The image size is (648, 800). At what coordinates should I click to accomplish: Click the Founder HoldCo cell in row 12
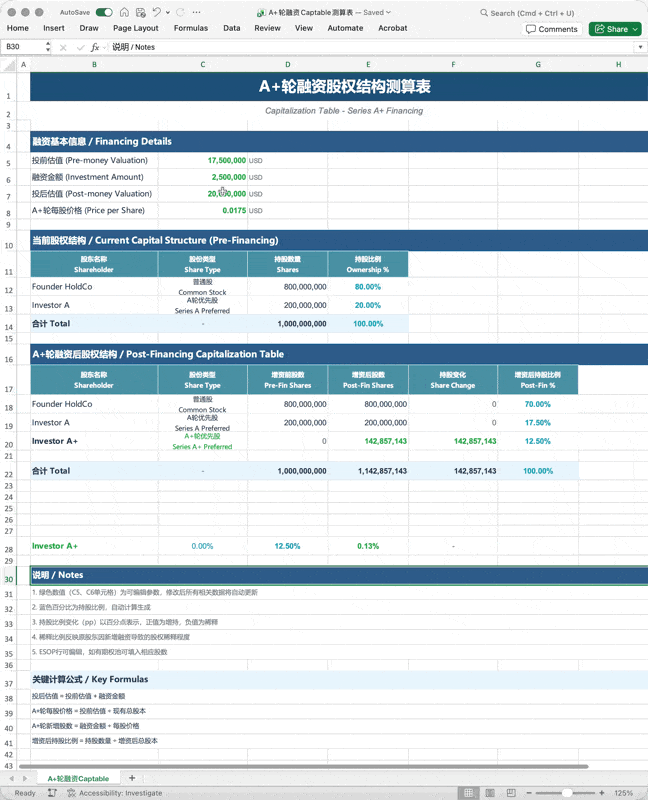tap(94, 287)
